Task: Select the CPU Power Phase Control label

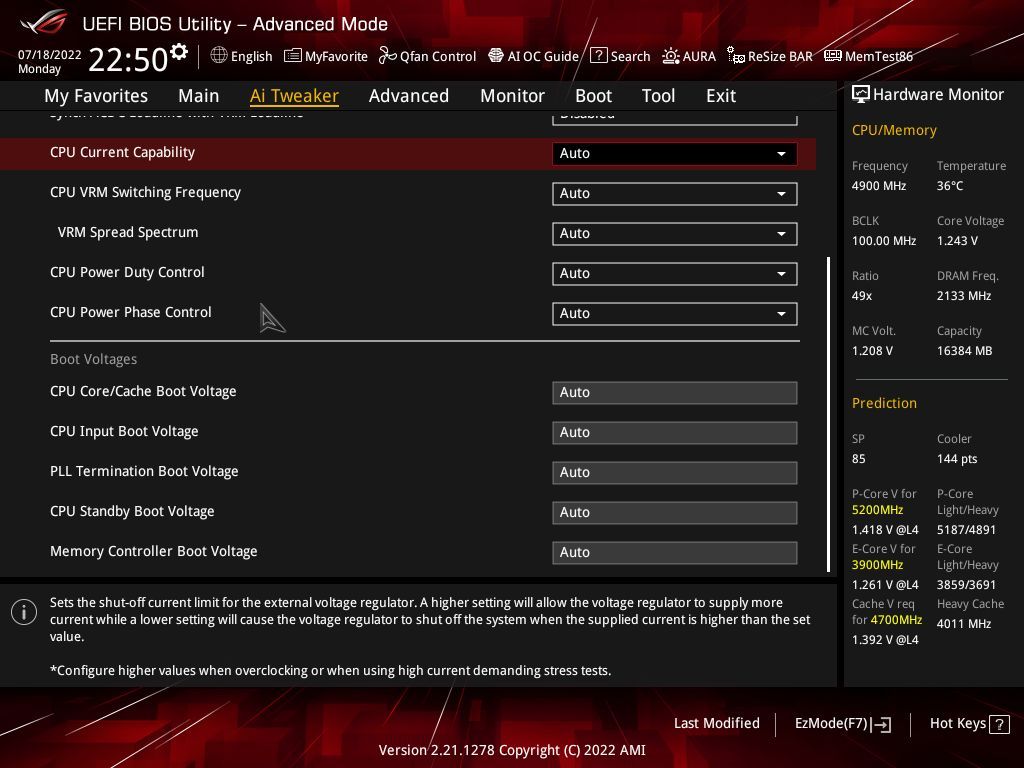Action: tap(131, 312)
